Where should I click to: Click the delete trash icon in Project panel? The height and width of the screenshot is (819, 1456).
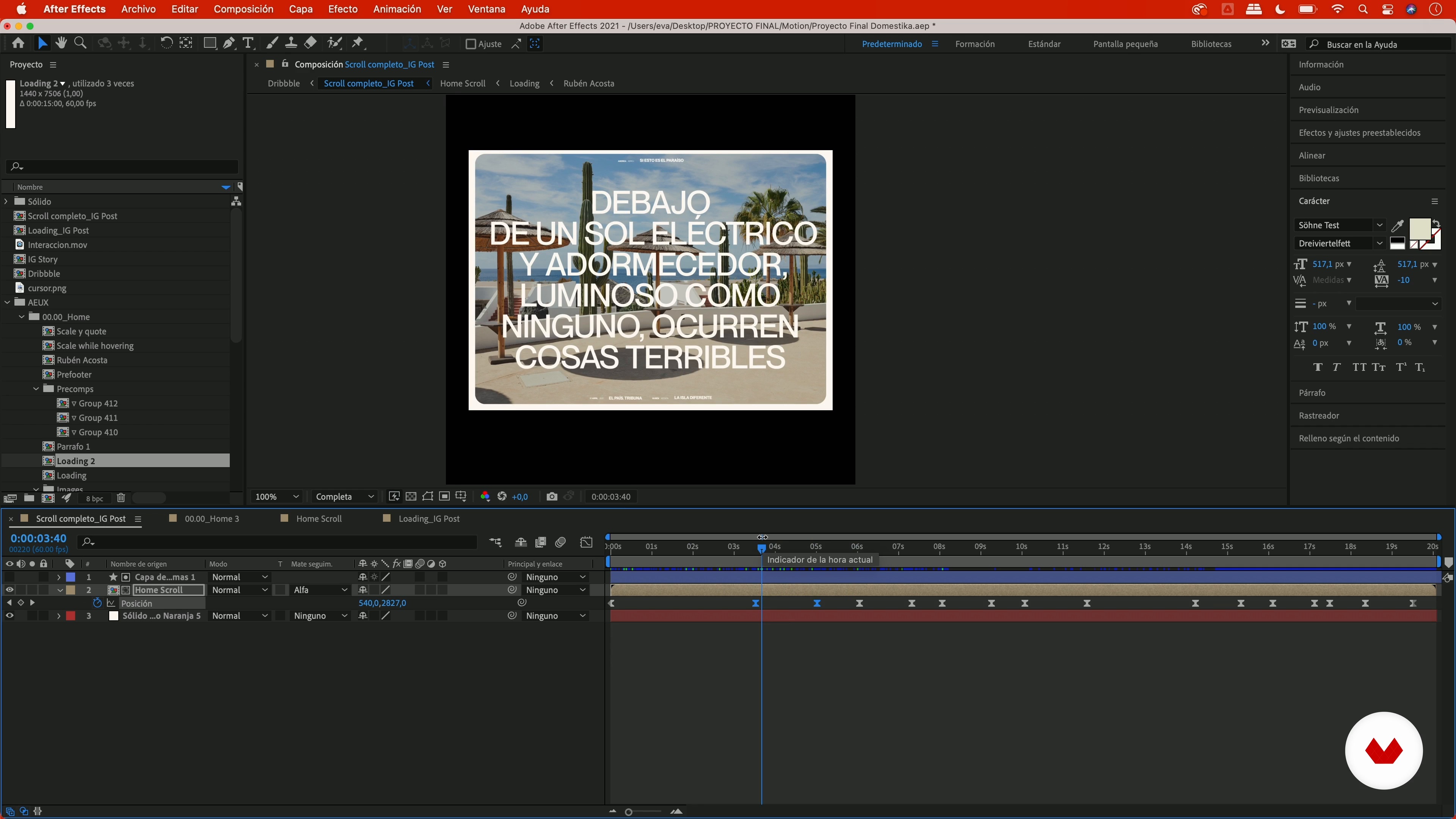coord(121,498)
